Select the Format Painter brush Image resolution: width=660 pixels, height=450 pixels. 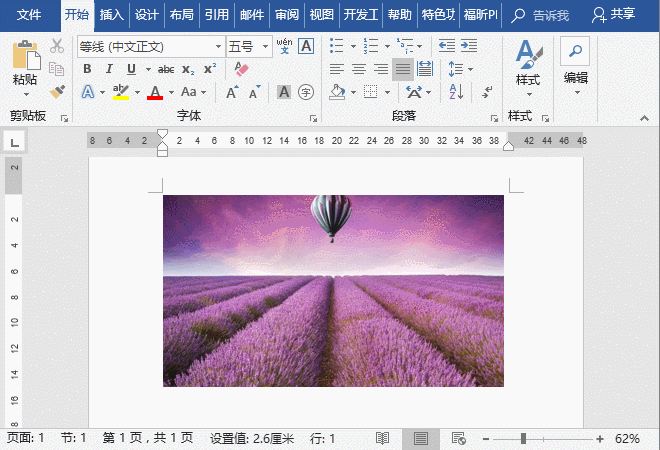coord(56,92)
